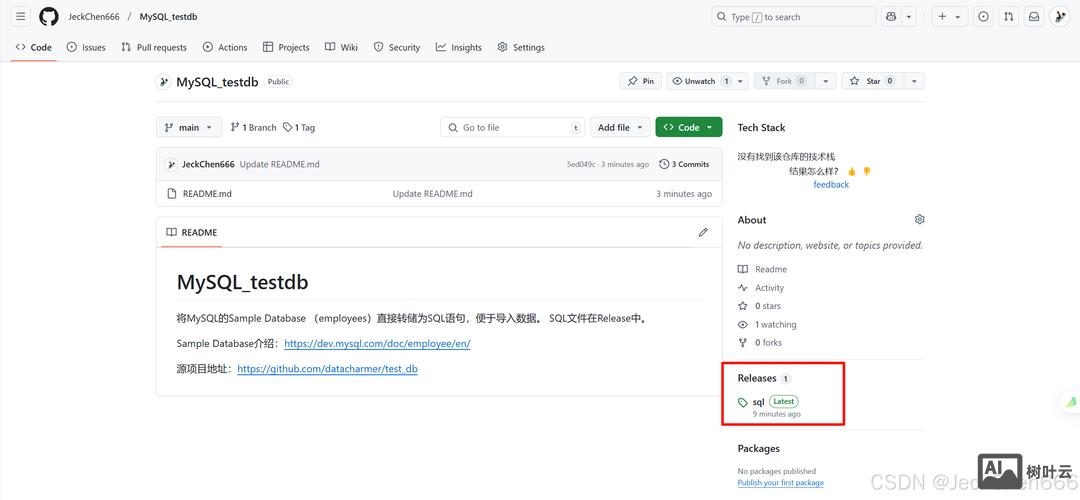Open green leaf extension icon at right edge

click(x=1070, y=402)
